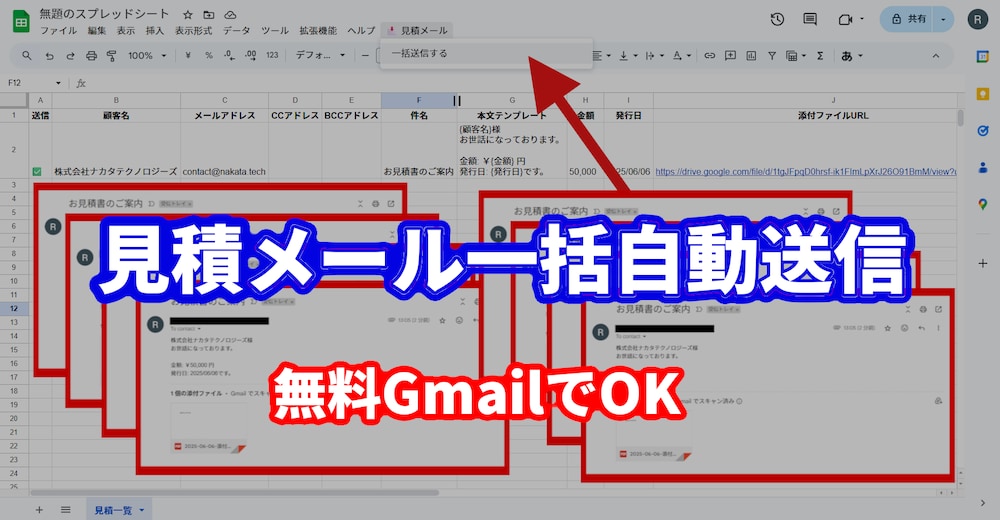This screenshot has width=1000, height=520.
Task: Click the move-to-folder icon beside the title
Action: pos(209,15)
